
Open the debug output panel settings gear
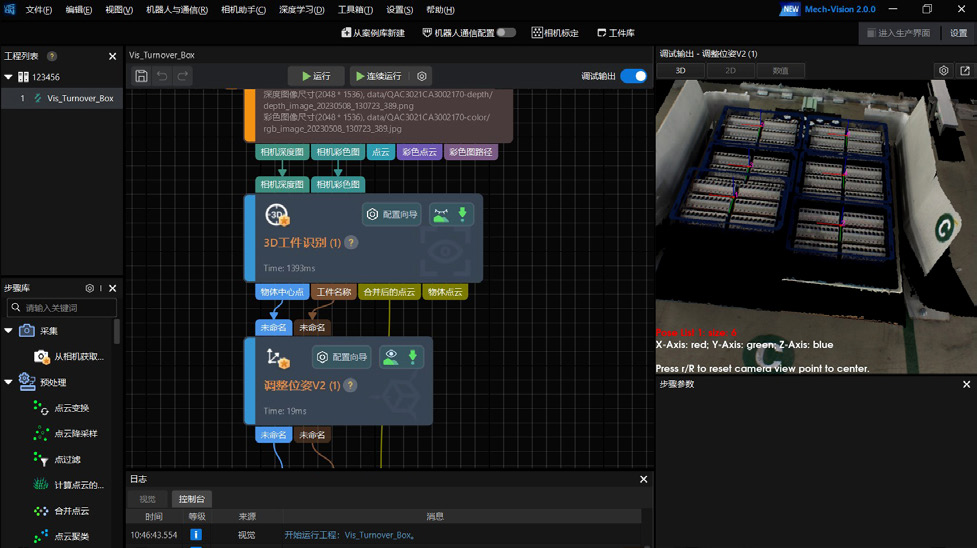pyautogui.click(x=943, y=71)
